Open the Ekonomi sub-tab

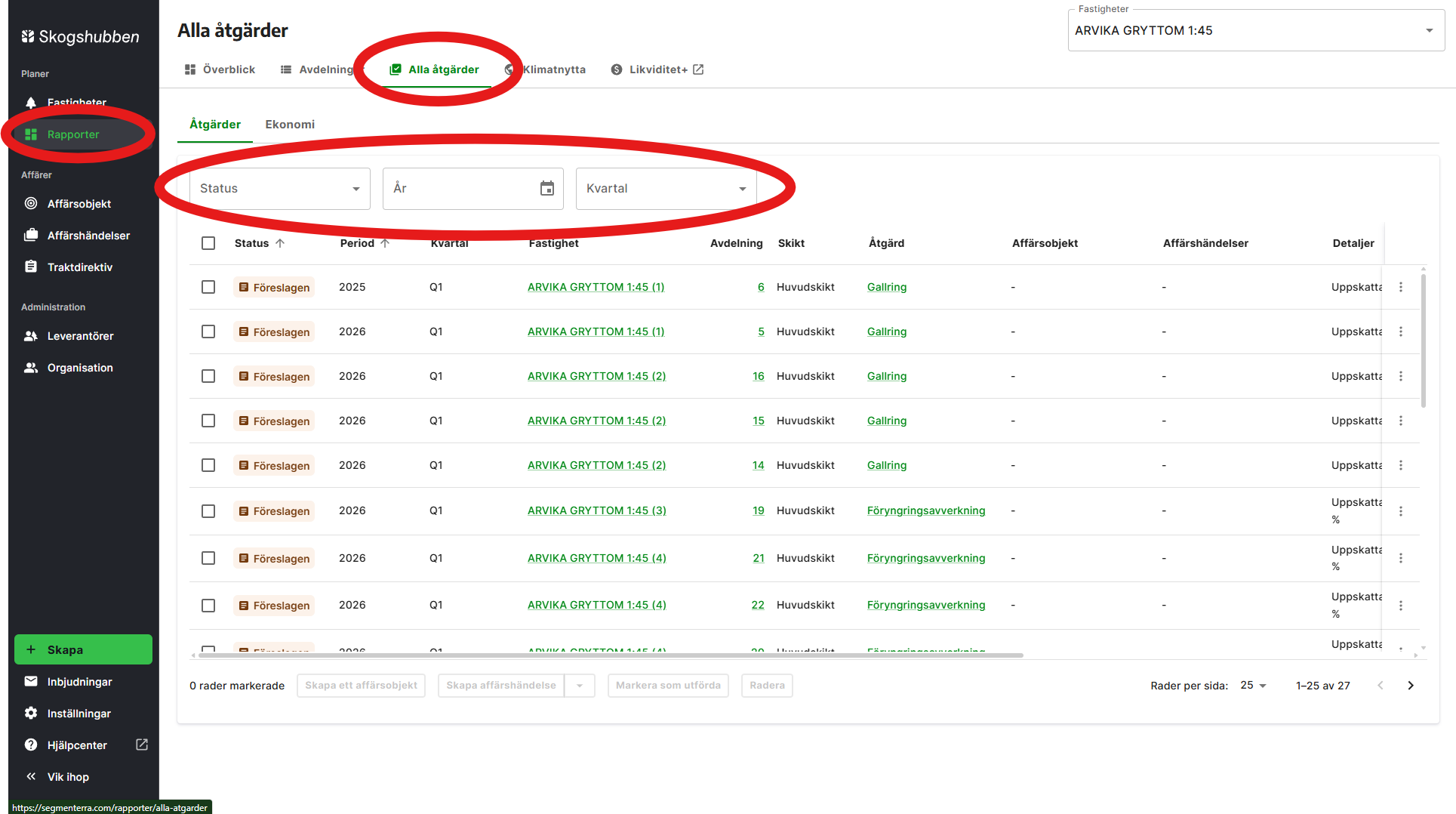click(290, 125)
